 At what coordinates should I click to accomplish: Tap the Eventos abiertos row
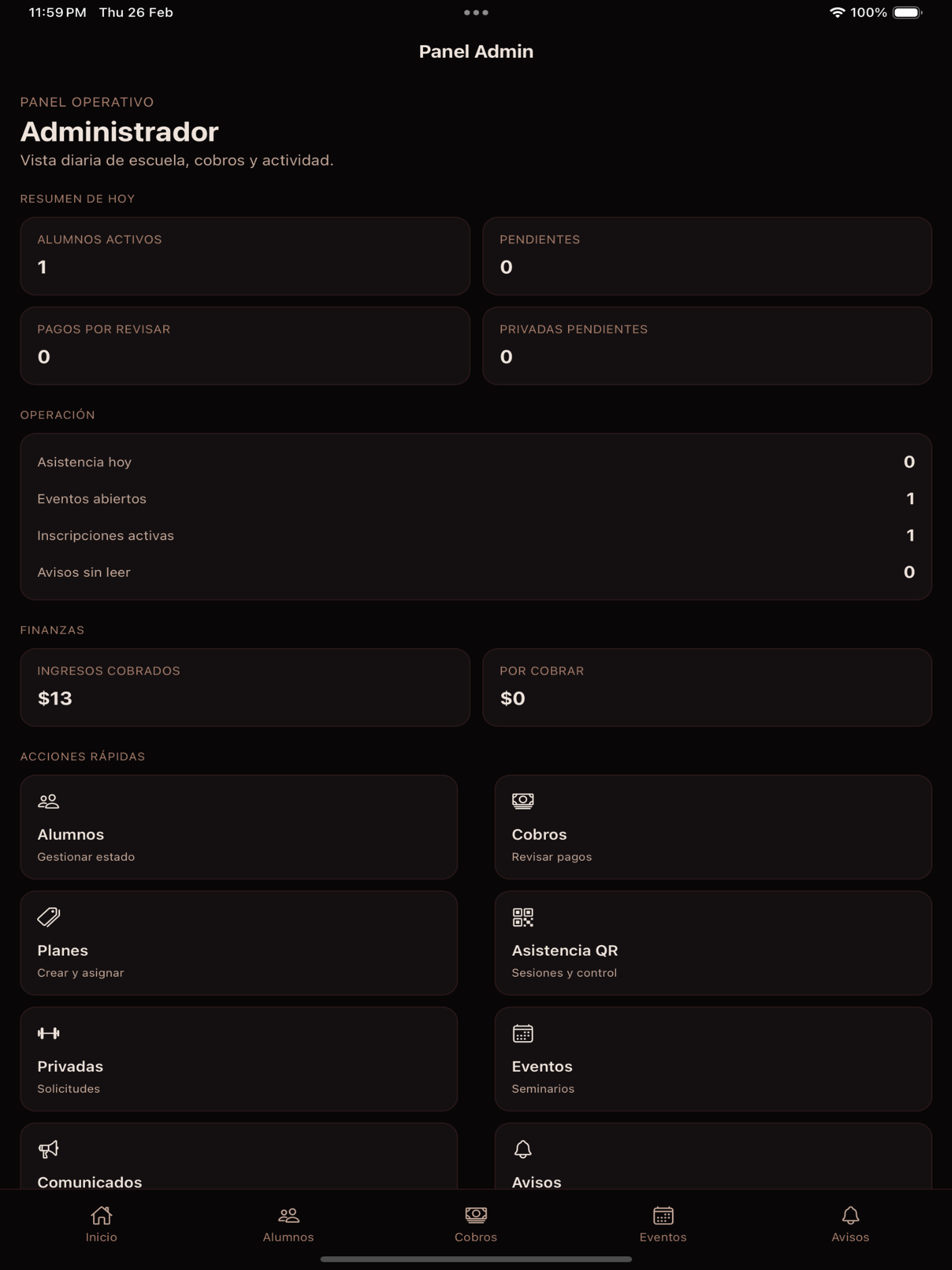pos(476,498)
